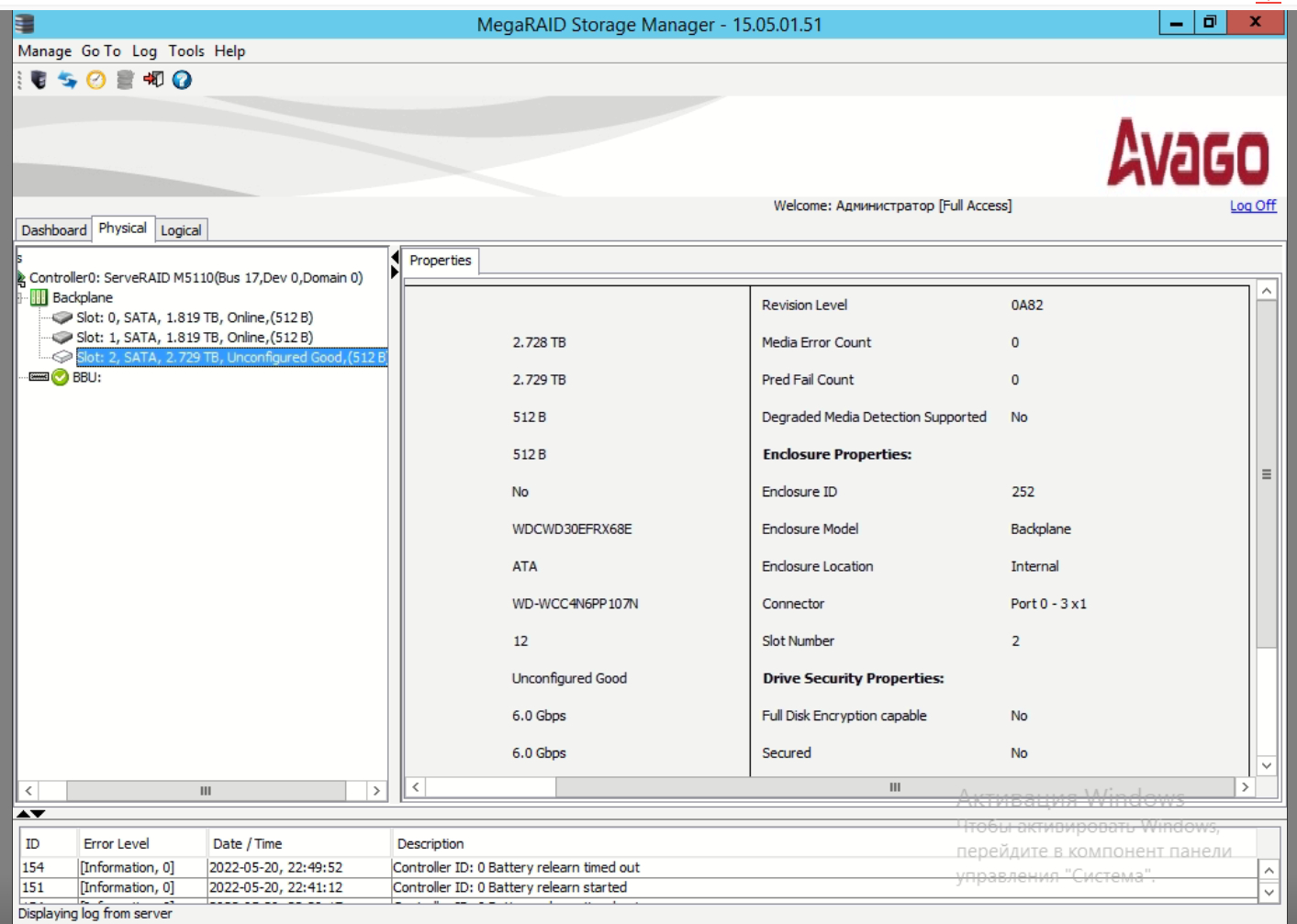
Task: Click the Enclosure ID value 252
Action: pyautogui.click(x=1023, y=492)
